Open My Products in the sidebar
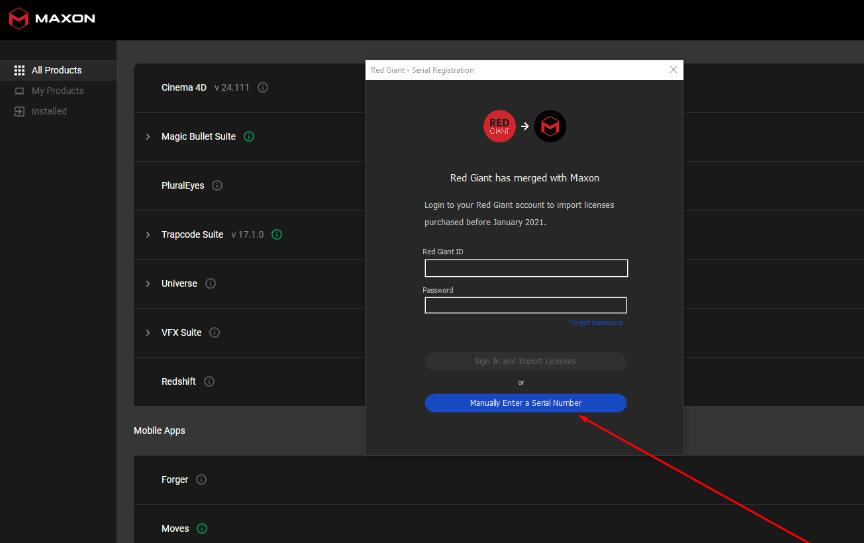 pyautogui.click(x=58, y=91)
